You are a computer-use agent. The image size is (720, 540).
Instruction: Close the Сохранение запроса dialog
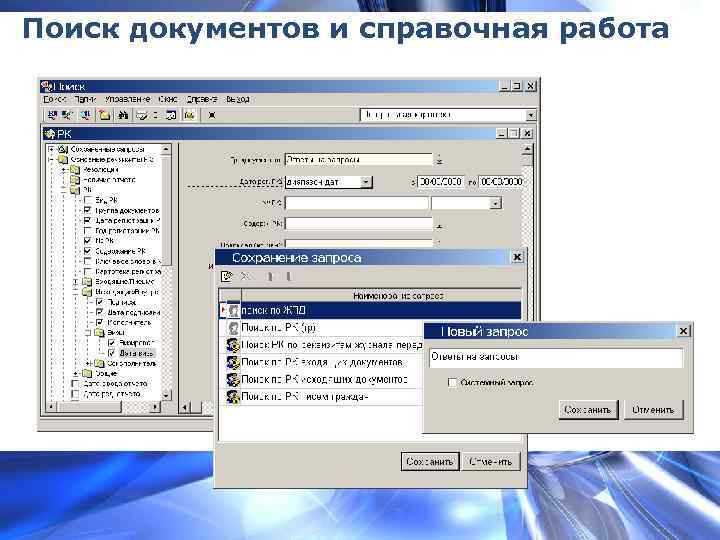517,257
